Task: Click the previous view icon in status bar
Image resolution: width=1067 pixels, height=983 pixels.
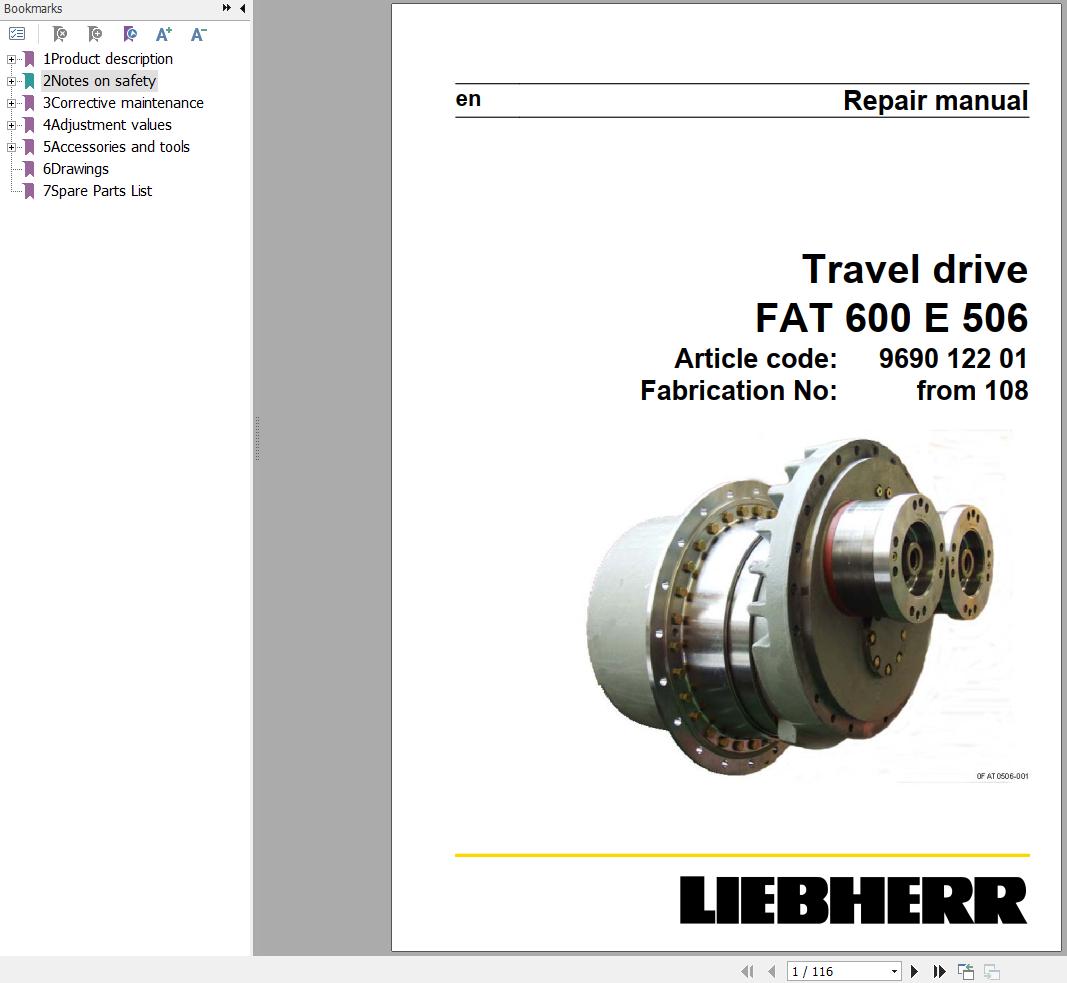Action: coord(966,971)
